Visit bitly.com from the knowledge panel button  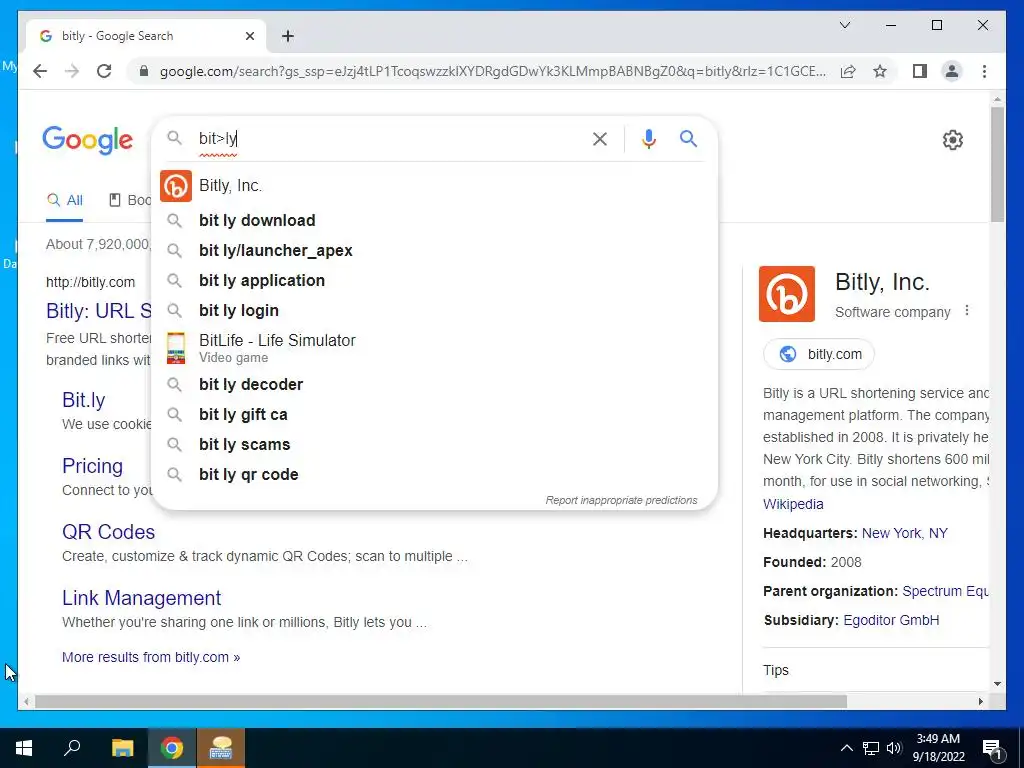pos(818,354)
